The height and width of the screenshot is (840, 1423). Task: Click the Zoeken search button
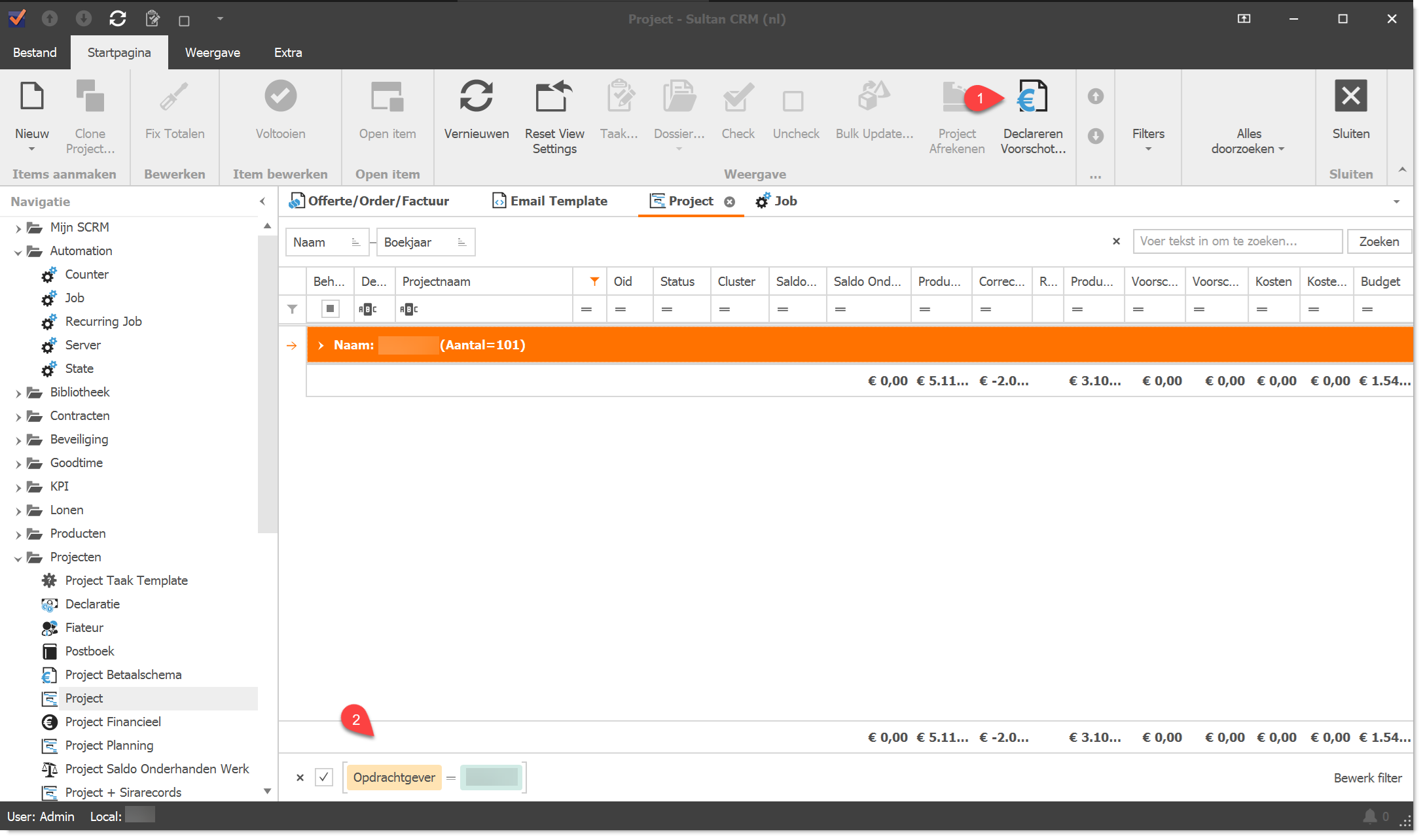(x=1378, y=241)
